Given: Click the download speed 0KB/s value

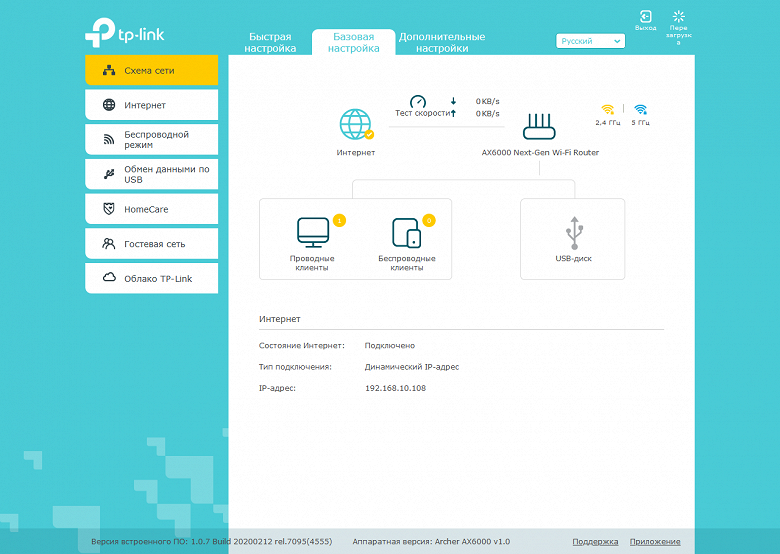Looking at the screenshot, I should click(x=488, y=101).
